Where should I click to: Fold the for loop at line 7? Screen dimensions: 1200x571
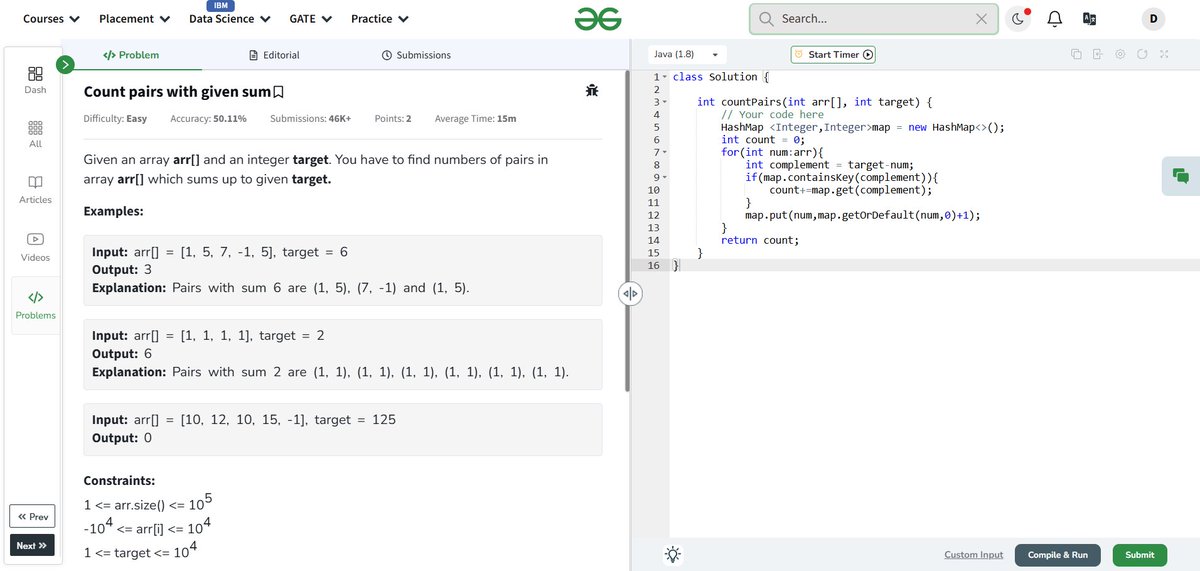pos(663,152)
